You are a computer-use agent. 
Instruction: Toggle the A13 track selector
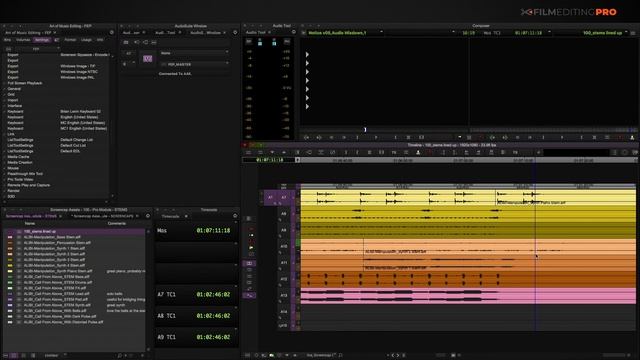[284, 296]
